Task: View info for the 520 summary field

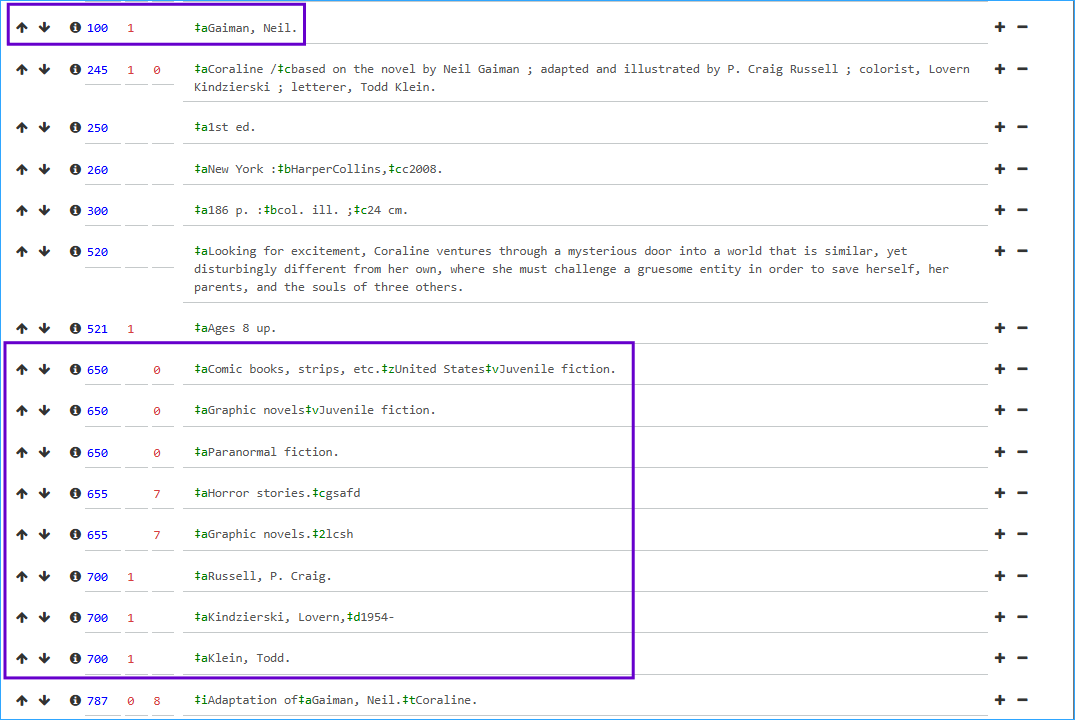Action: (74, 251)
